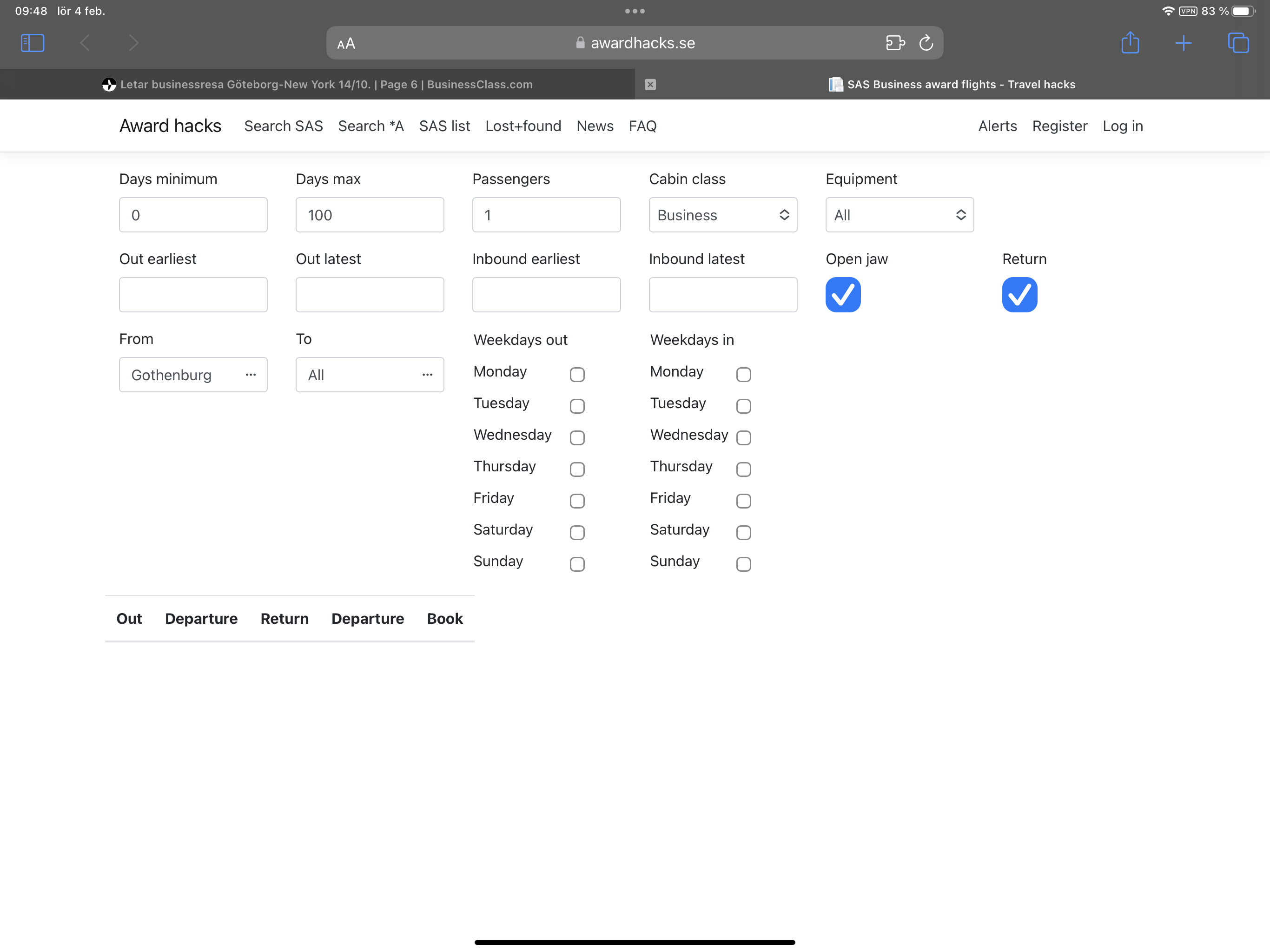Open the Equipment dropdown
This screenshot has height=952, width=1270.
899,215
